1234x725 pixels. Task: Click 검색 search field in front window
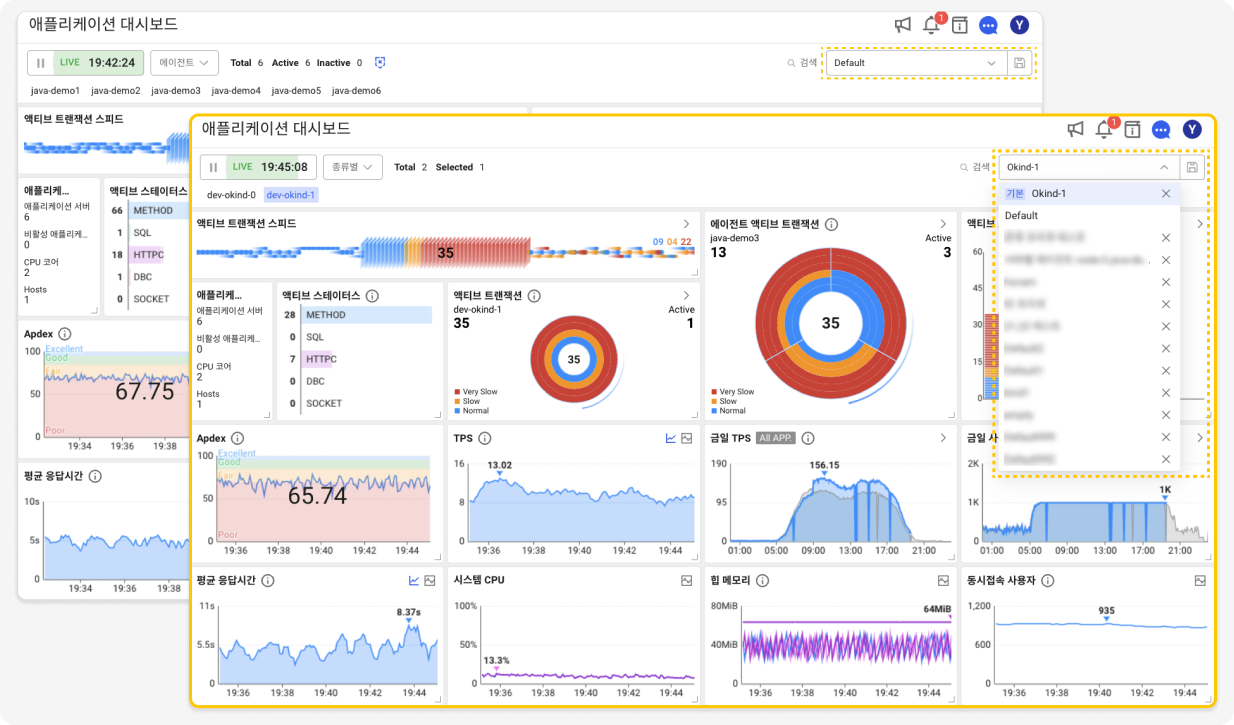(x=974, y=167)
